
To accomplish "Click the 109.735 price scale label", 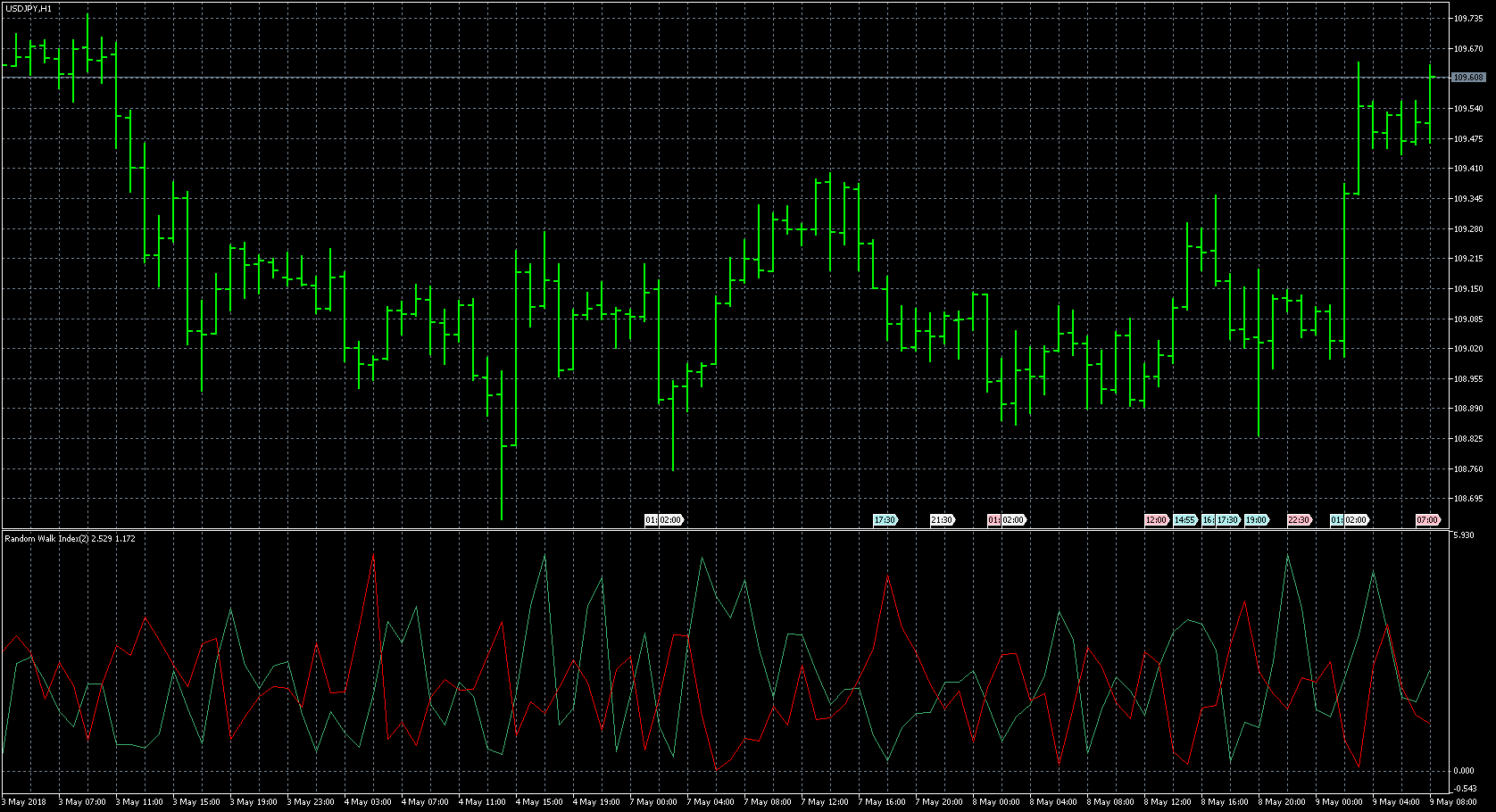I will 1468,18.
